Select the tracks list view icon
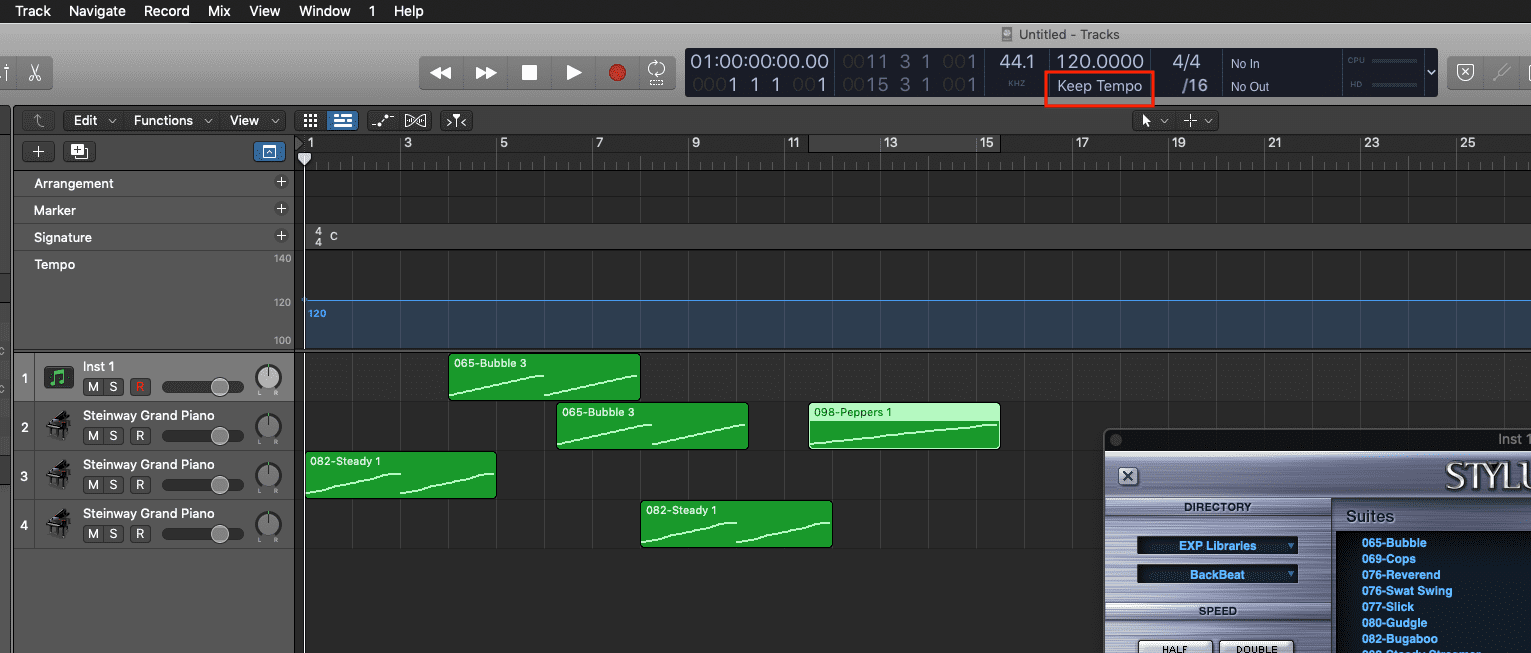 pyautogui.click(x=343, y=120)
